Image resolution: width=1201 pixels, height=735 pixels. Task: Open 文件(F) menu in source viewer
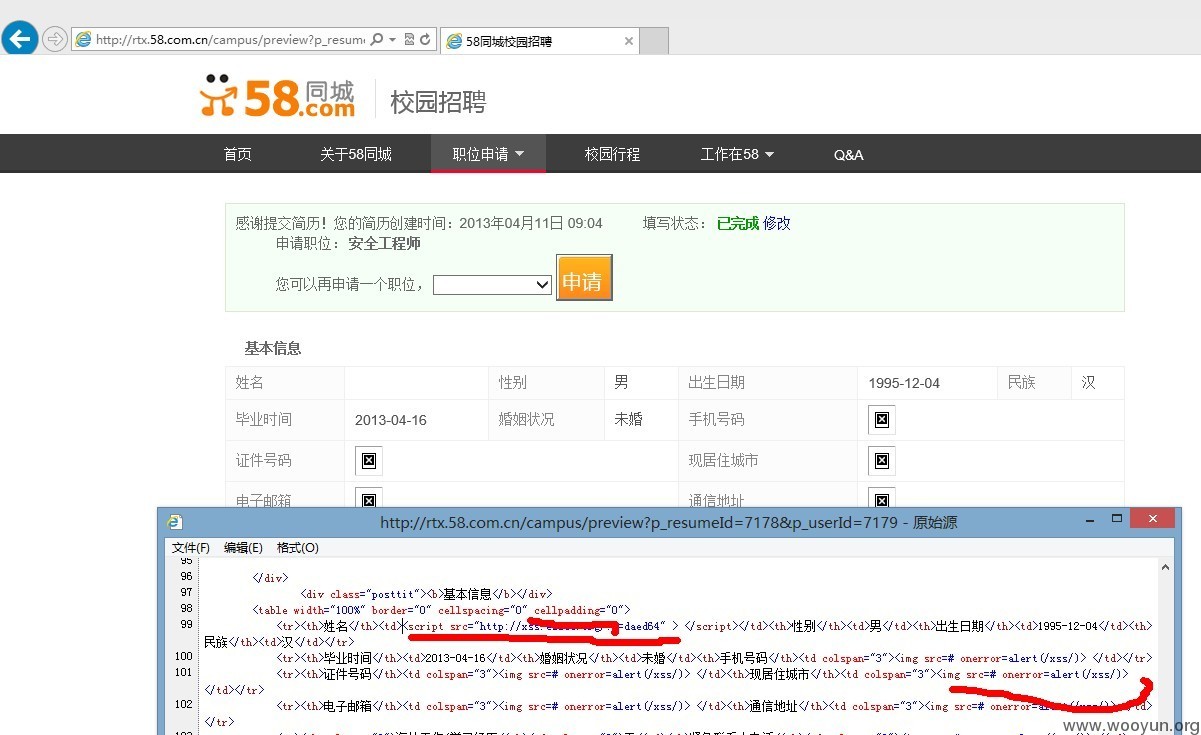click(191, 547)
